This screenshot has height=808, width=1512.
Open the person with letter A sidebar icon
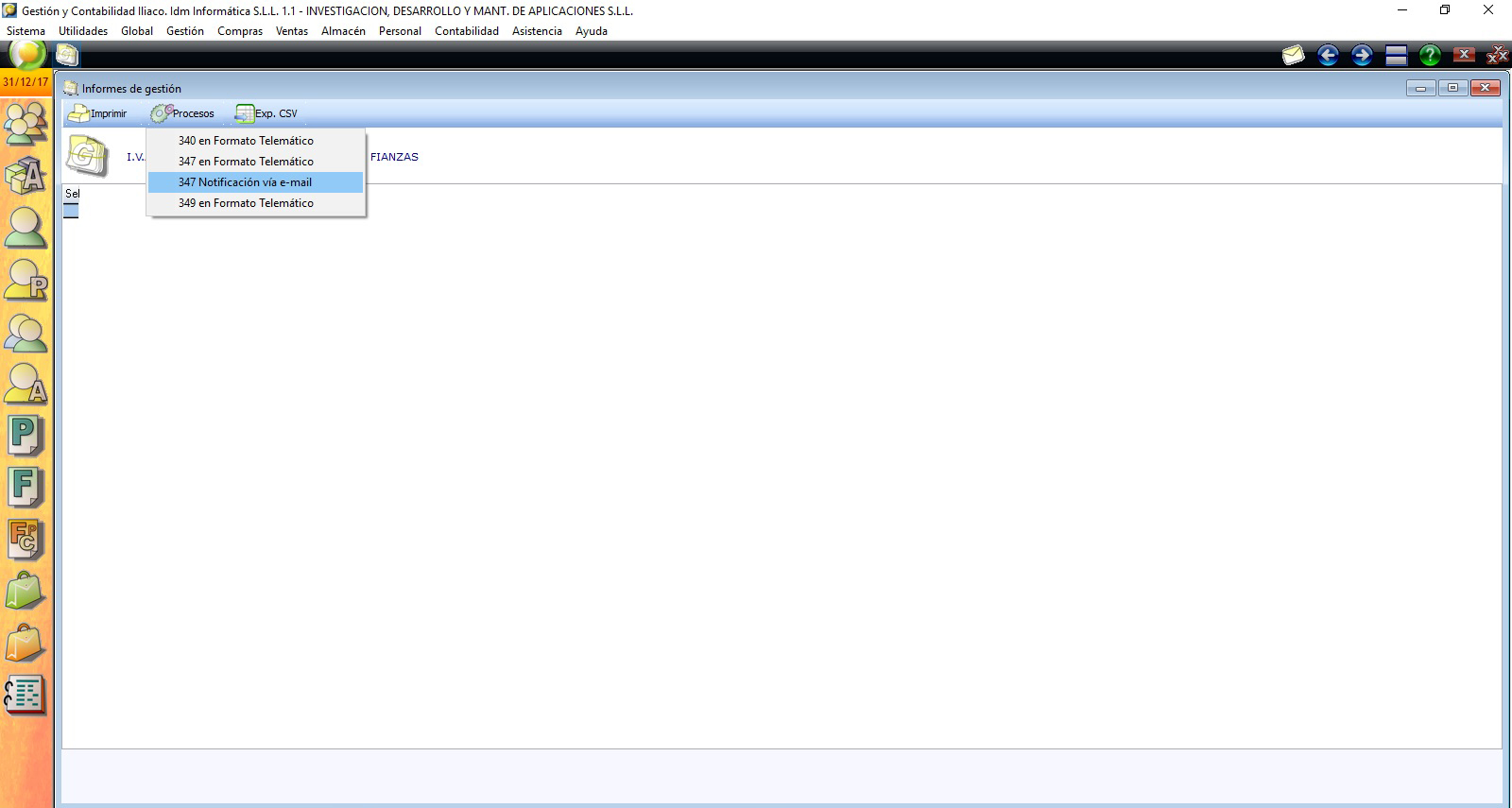(26, 384)
